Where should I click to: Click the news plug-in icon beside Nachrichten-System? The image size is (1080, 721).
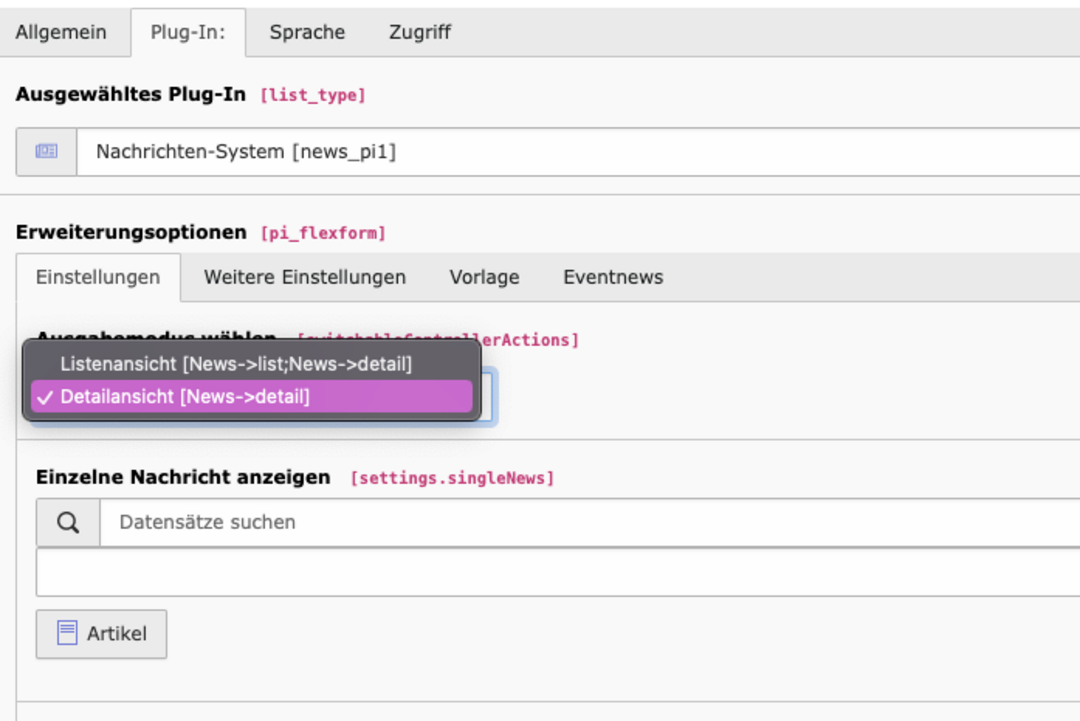coord(46,151)
